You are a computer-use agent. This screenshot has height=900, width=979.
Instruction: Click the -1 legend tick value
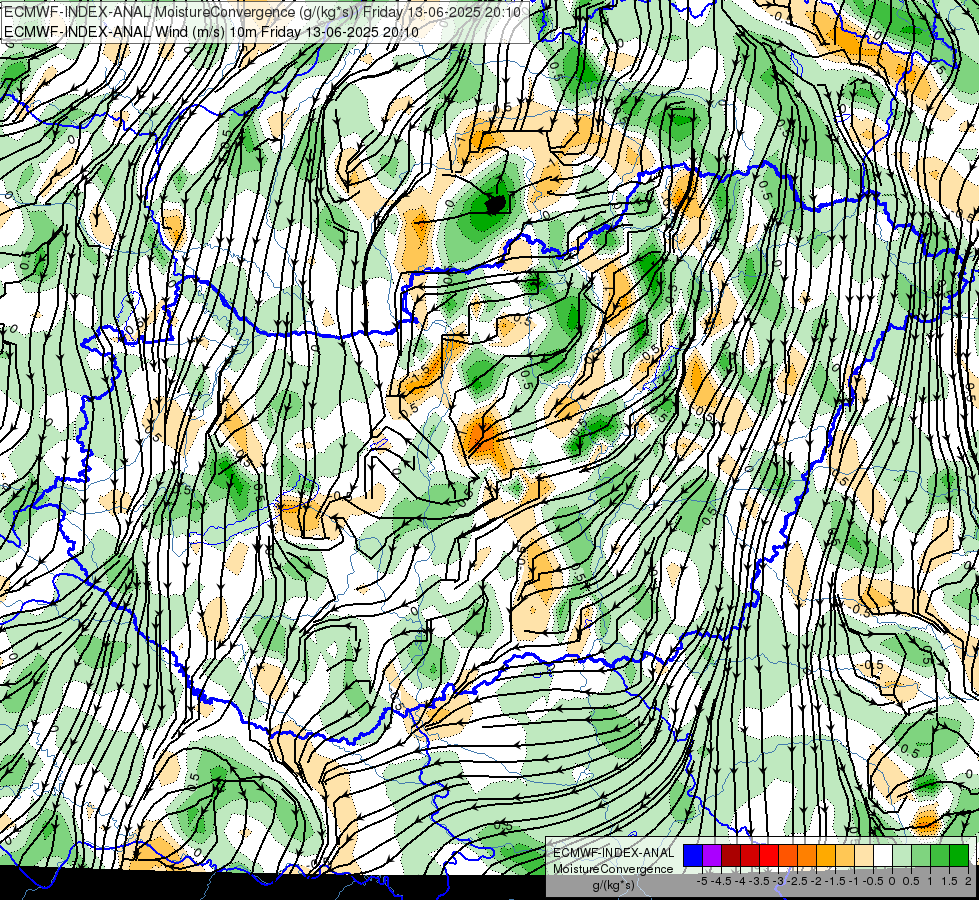tap(854, 881)
